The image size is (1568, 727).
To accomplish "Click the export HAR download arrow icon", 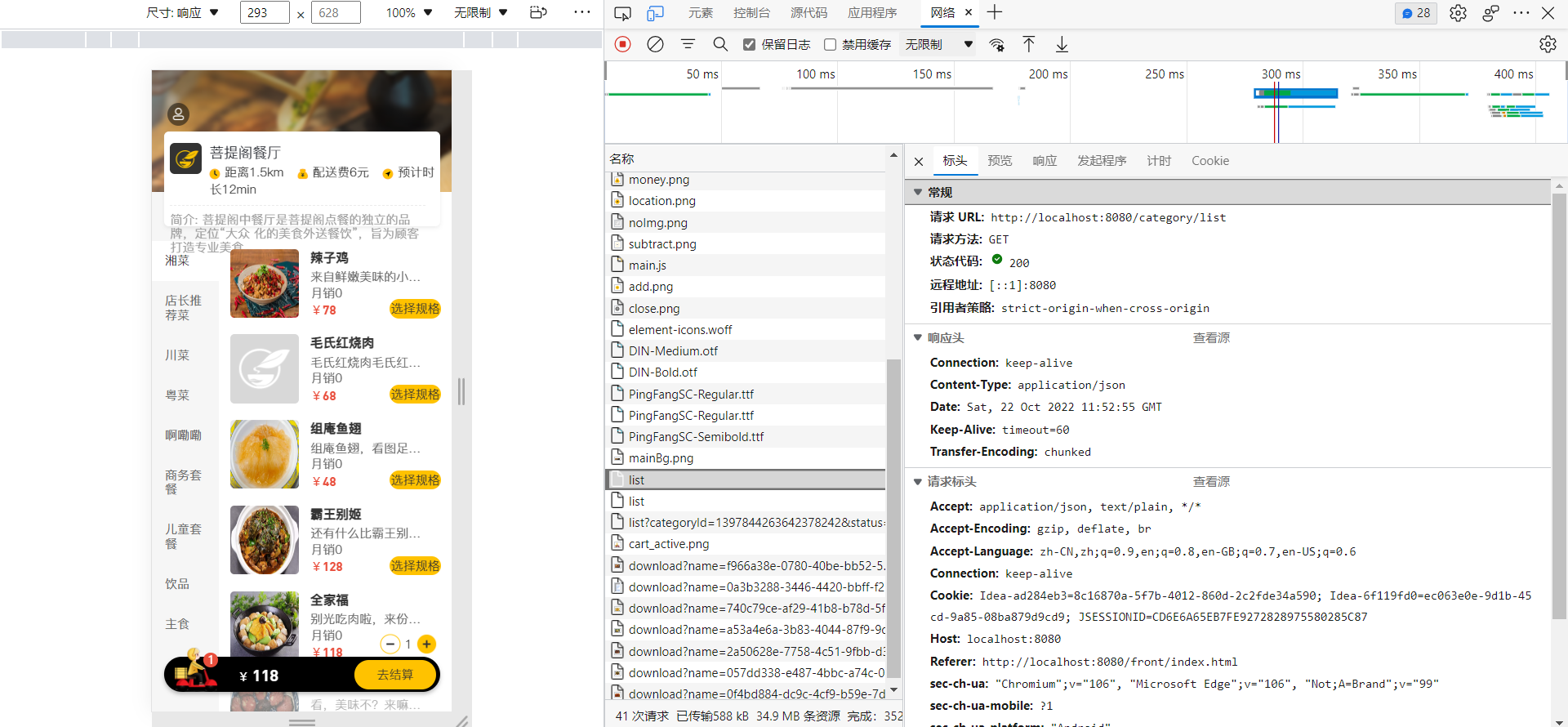I will coord(1062,44).
